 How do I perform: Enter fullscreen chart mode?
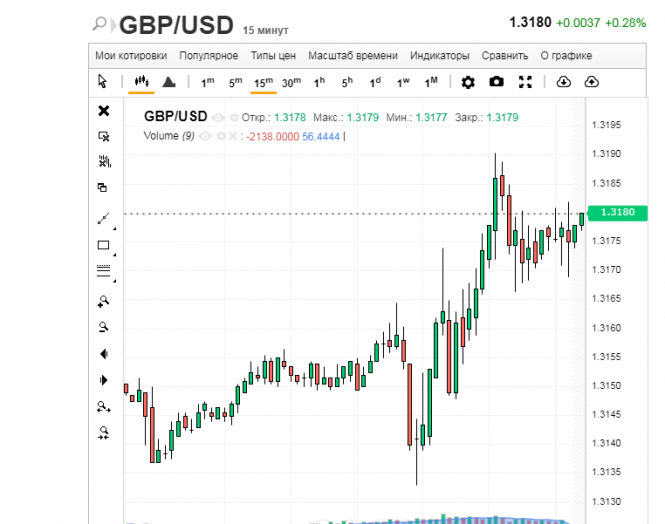click(526, 82)
